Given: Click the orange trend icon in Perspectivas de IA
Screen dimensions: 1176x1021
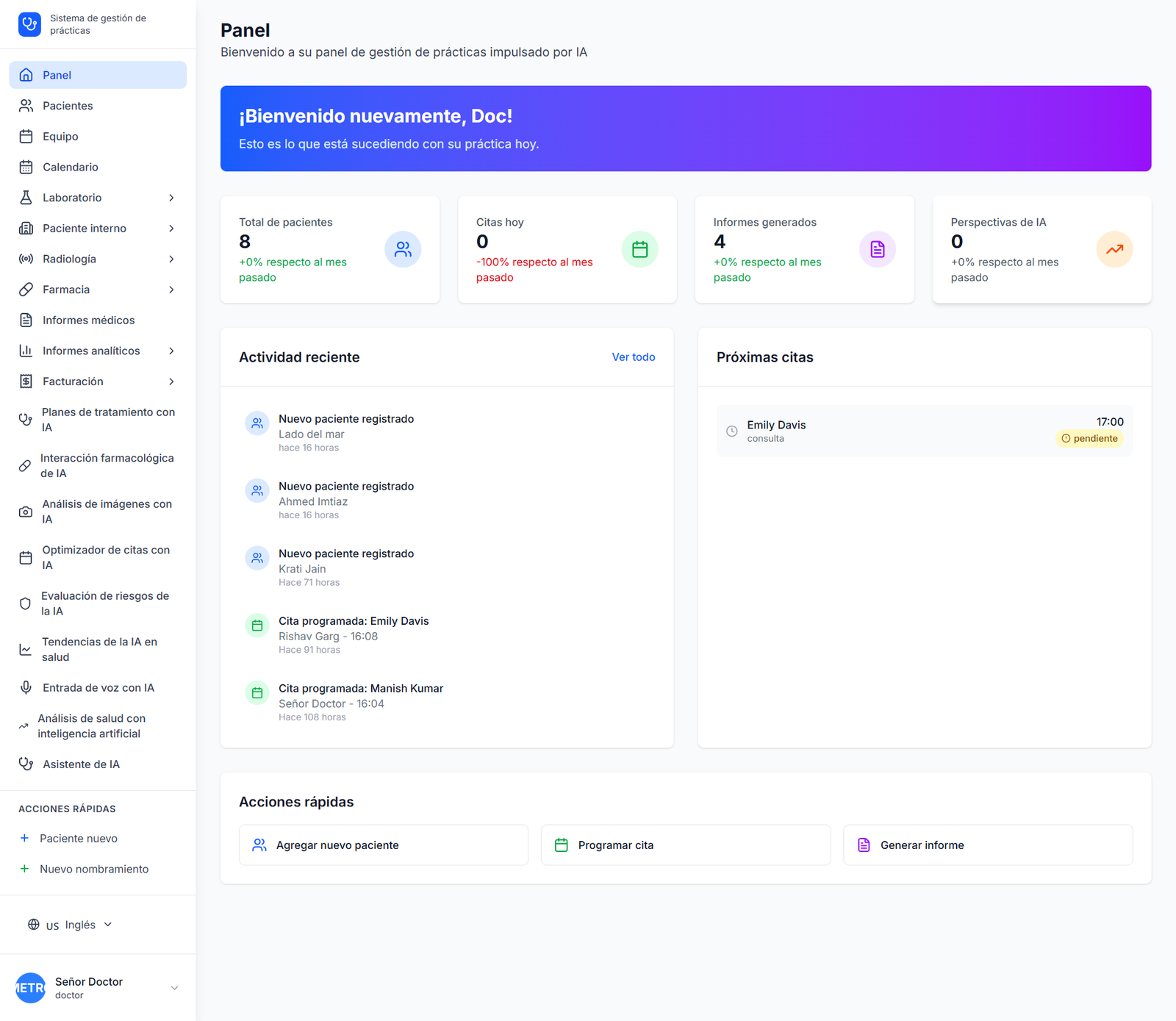Looking at the screenshot, I should point(1114,250).
